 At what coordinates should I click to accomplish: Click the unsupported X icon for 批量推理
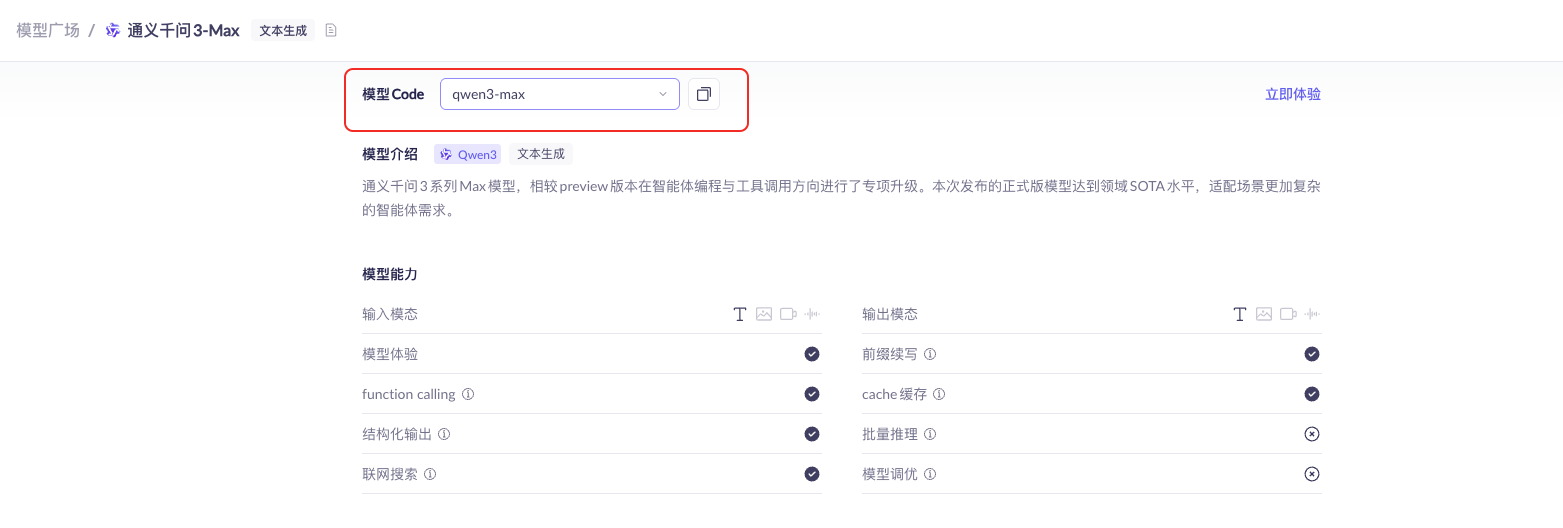click(x=1312, y=434)
